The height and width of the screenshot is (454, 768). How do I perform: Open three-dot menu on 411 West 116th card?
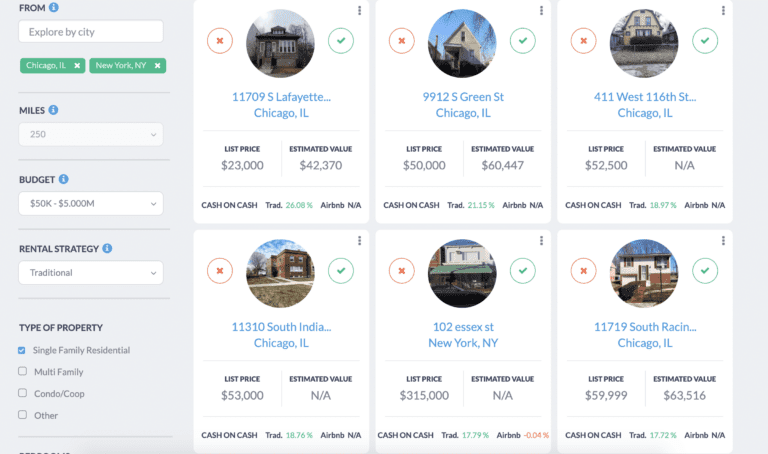723,11
